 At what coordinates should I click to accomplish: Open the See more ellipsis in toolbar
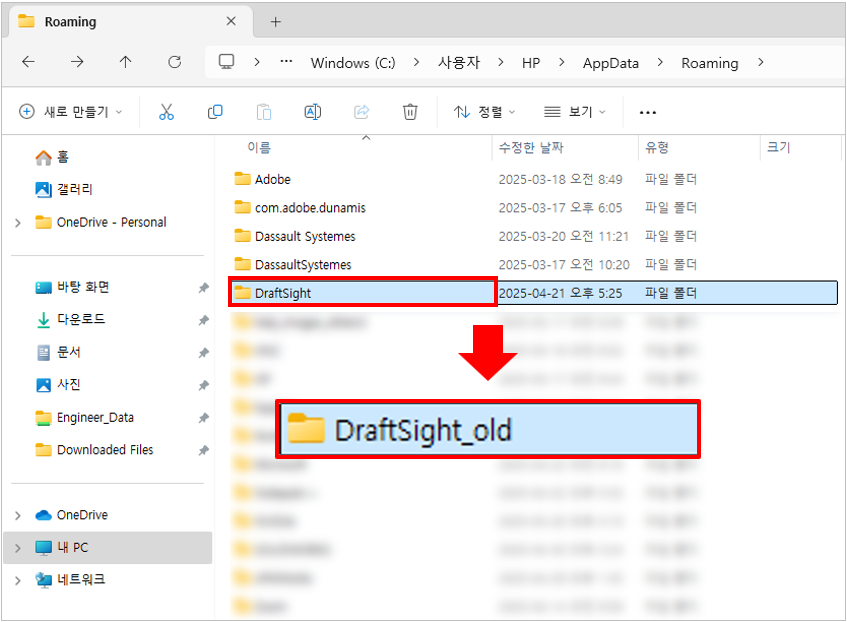click(x=648, y=112)
